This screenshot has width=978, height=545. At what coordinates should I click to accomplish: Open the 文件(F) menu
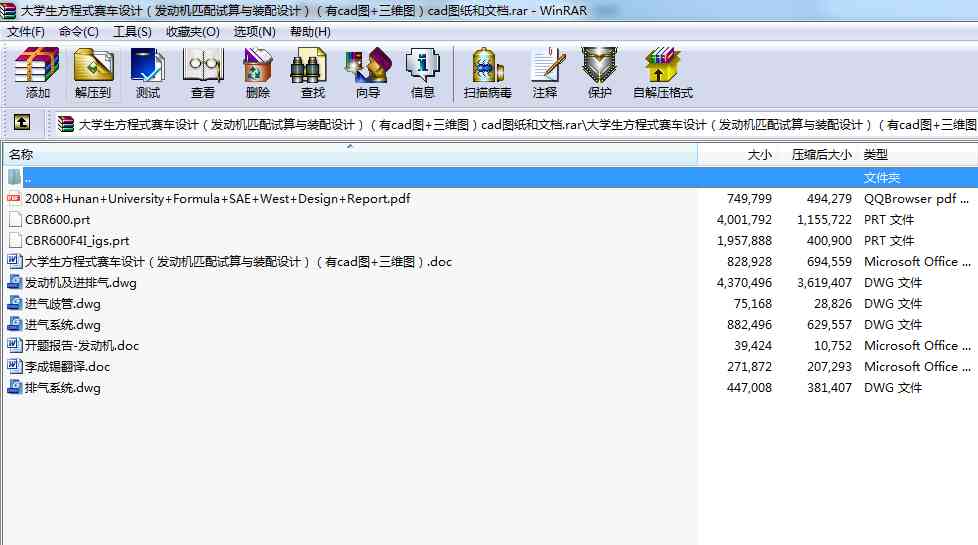click(x=26, y=32)
